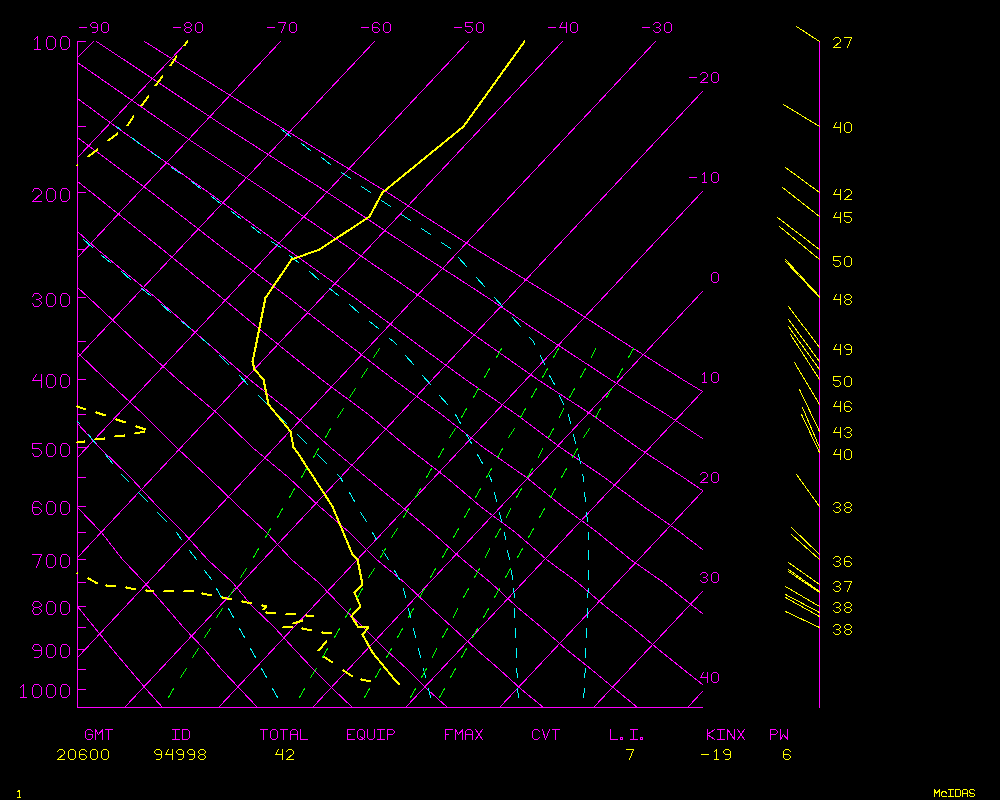
Task: Click the 100 pressure level label
Action: (53, 43)
